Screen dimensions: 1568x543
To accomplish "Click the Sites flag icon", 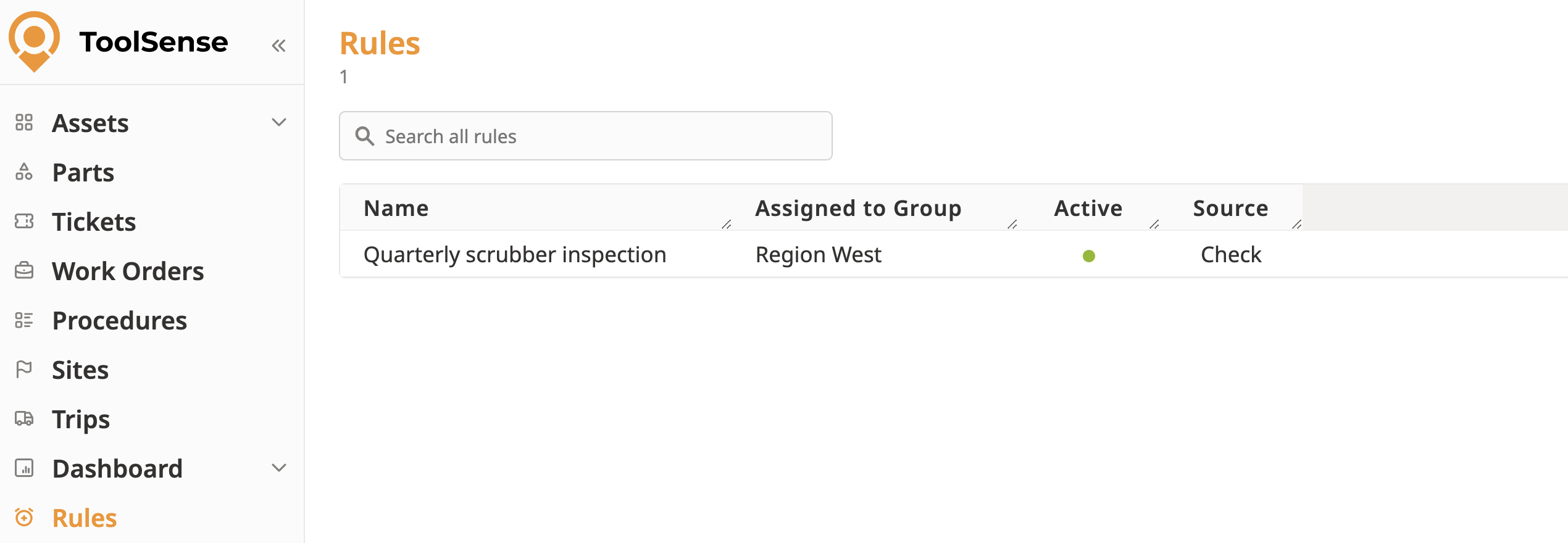I will (x=24, y=369).
